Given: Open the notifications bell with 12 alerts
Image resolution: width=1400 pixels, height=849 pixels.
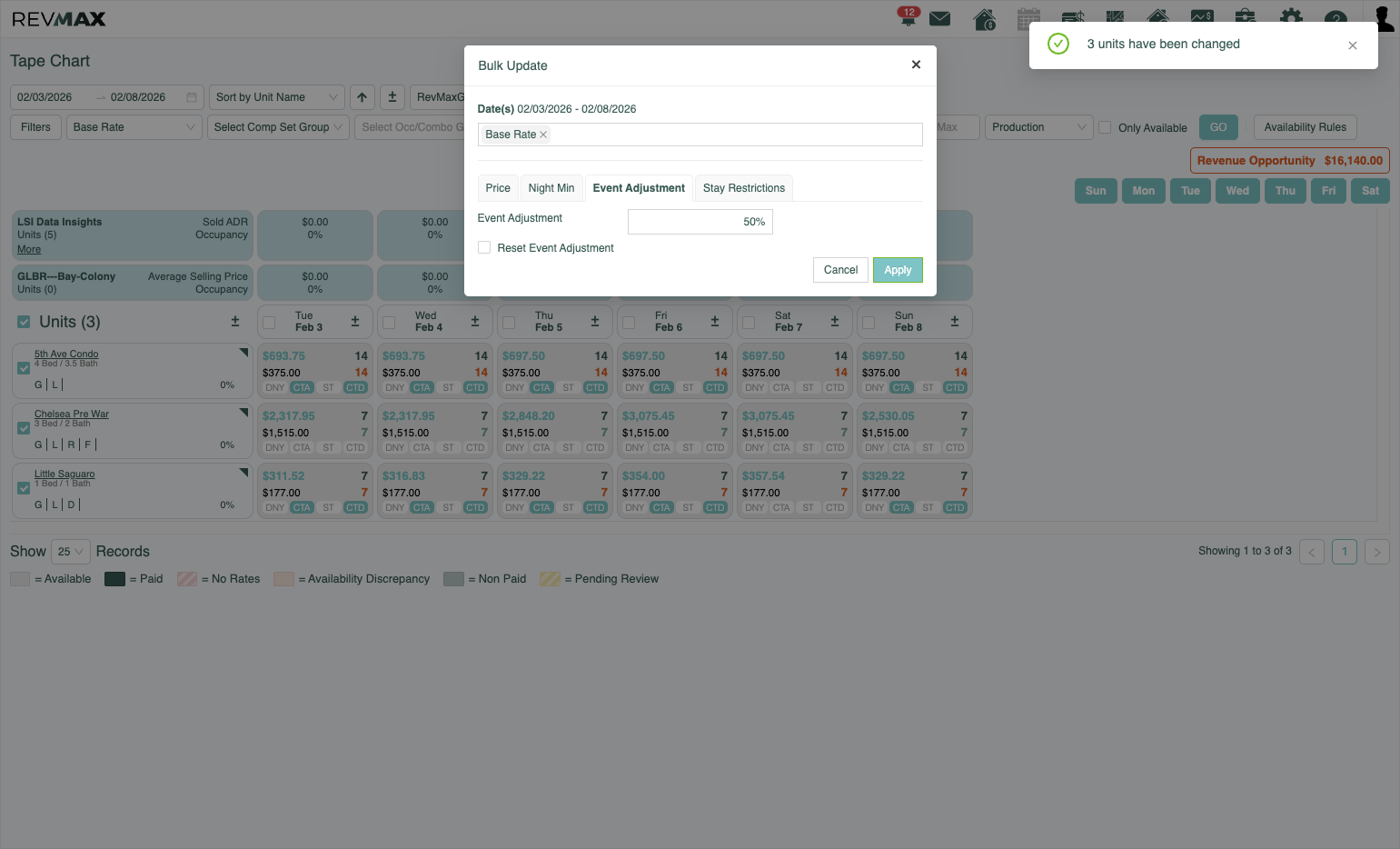Looking at the screenshot, I should (908, 17).
